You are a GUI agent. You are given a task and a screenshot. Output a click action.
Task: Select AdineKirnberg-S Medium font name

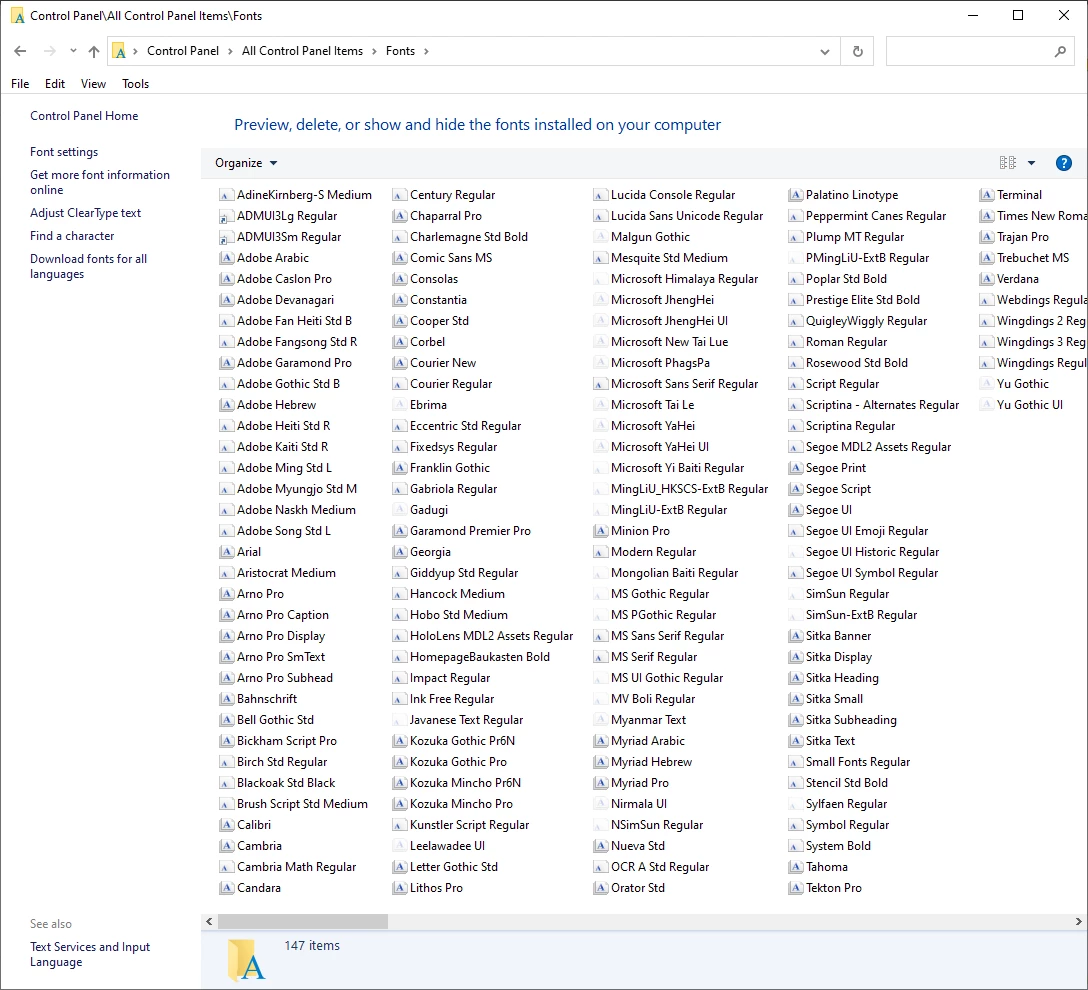304,195
